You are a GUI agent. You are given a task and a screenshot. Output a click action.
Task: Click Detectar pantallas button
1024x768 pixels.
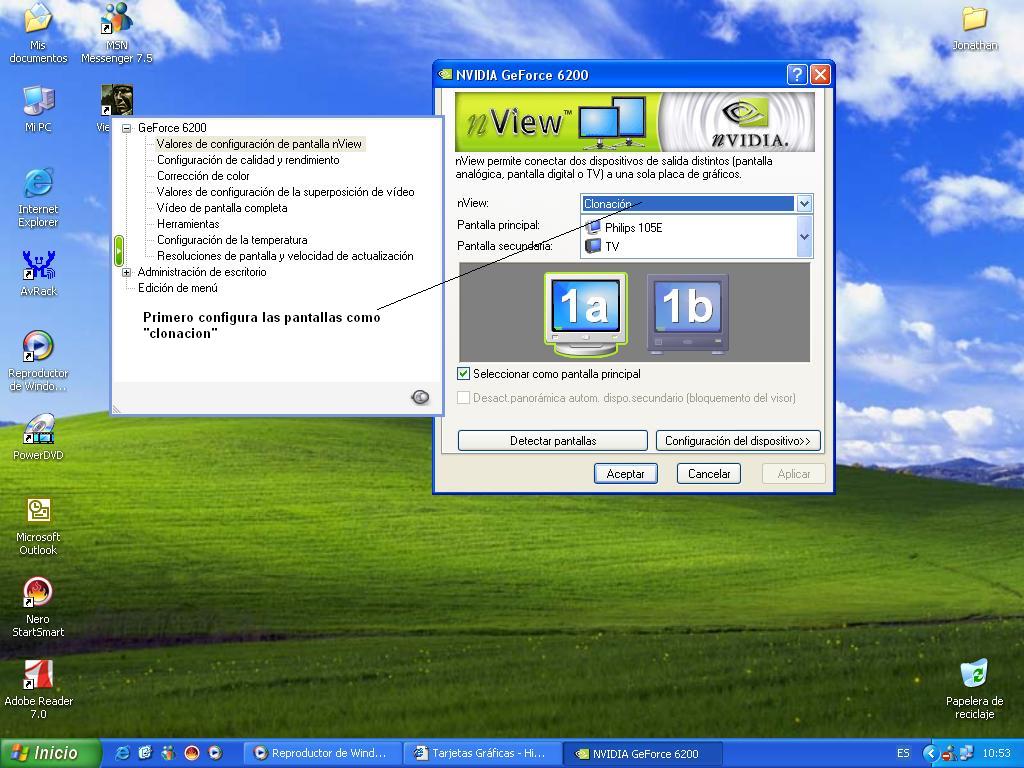[x=552, y=441]
